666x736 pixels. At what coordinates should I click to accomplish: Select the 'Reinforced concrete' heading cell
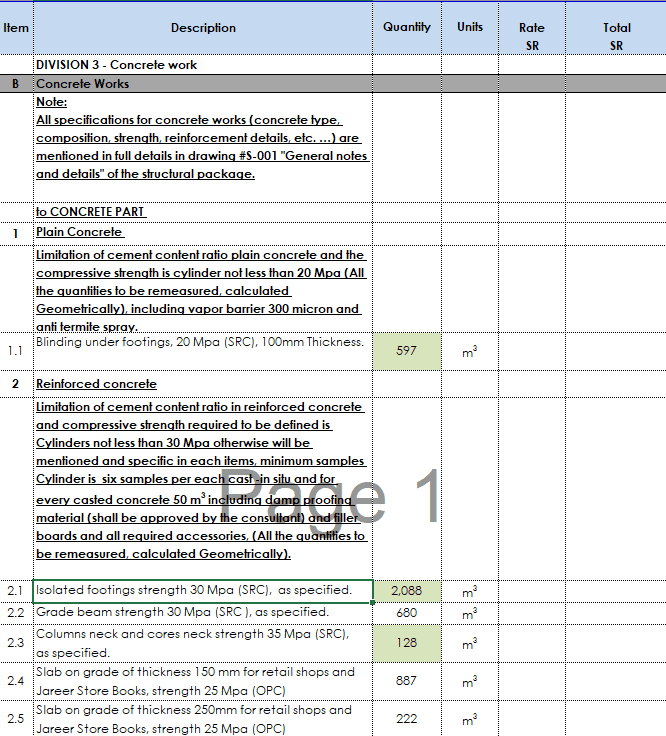point(203,384)
